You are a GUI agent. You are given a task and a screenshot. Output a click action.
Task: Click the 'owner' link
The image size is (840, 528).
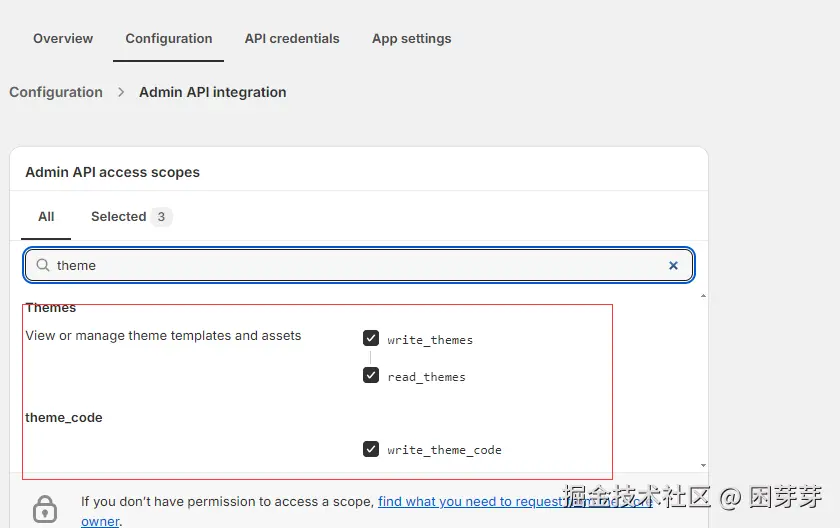tap(99, 521)
